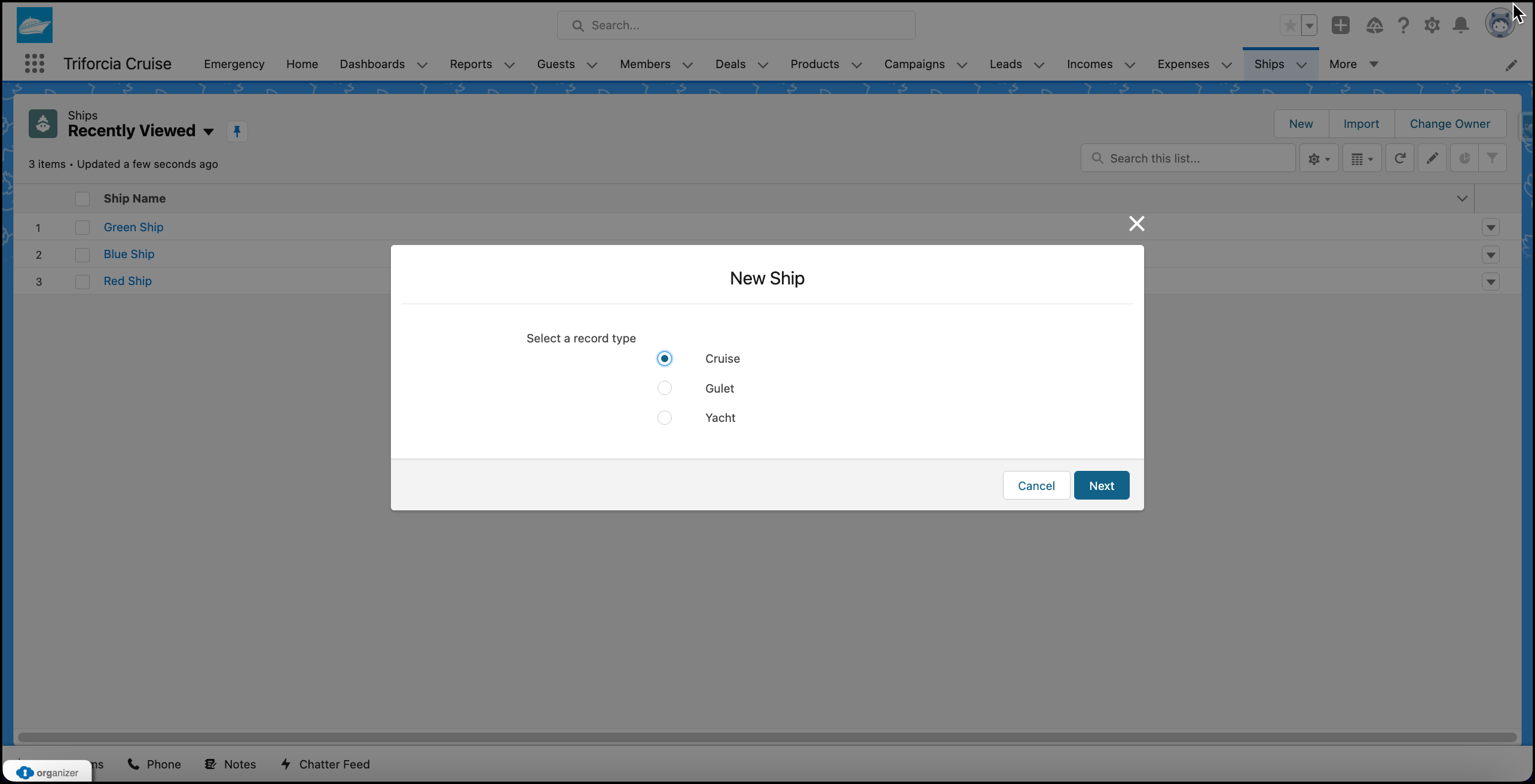Go to the Home tab

coord(302,64)
